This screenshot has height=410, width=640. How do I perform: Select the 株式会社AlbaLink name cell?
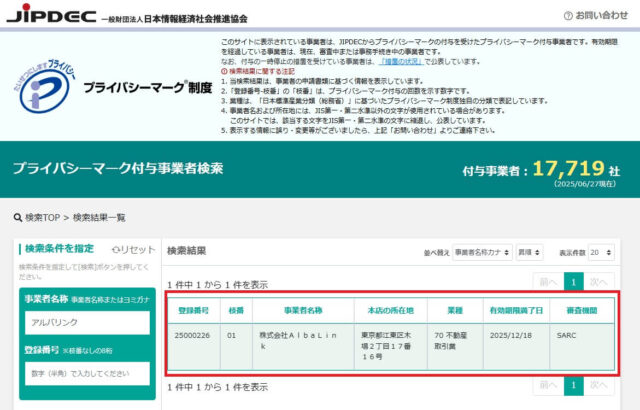303,346
